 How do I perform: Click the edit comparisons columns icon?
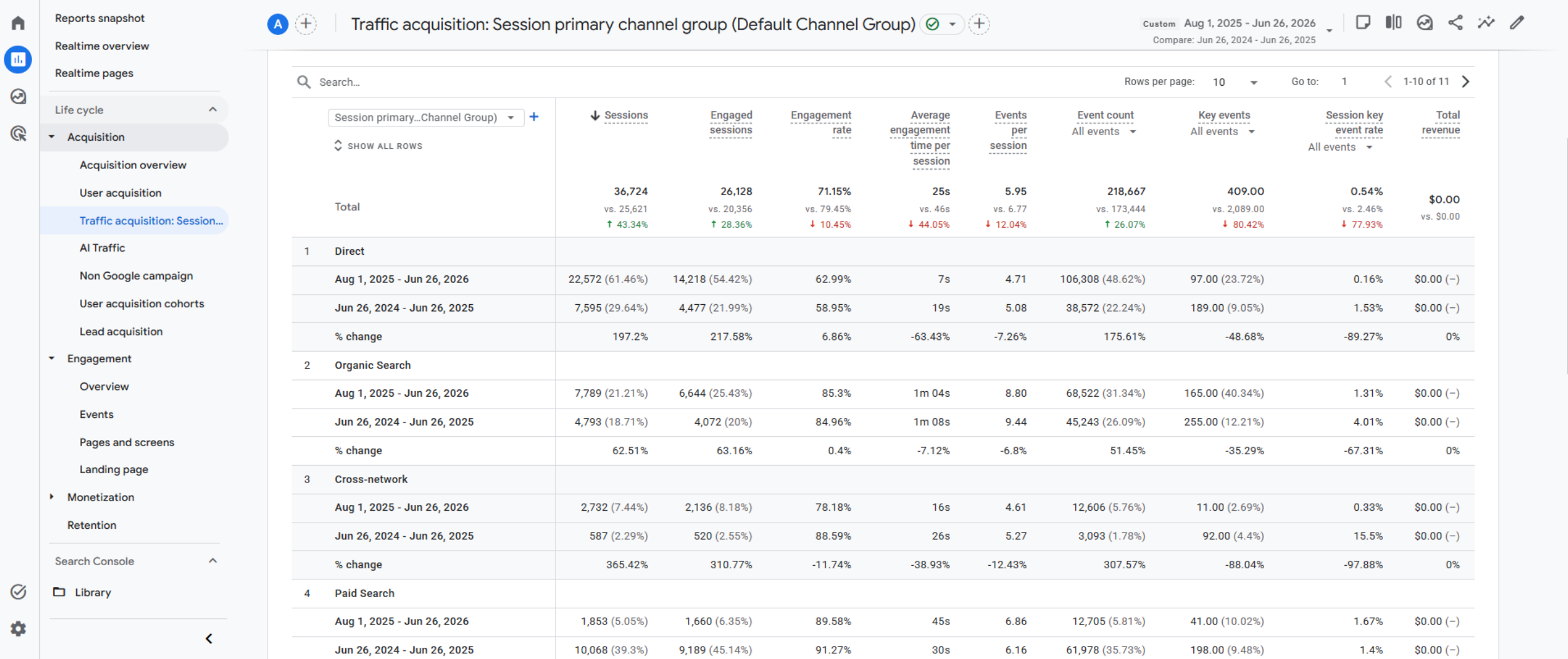click(1393, 23)
